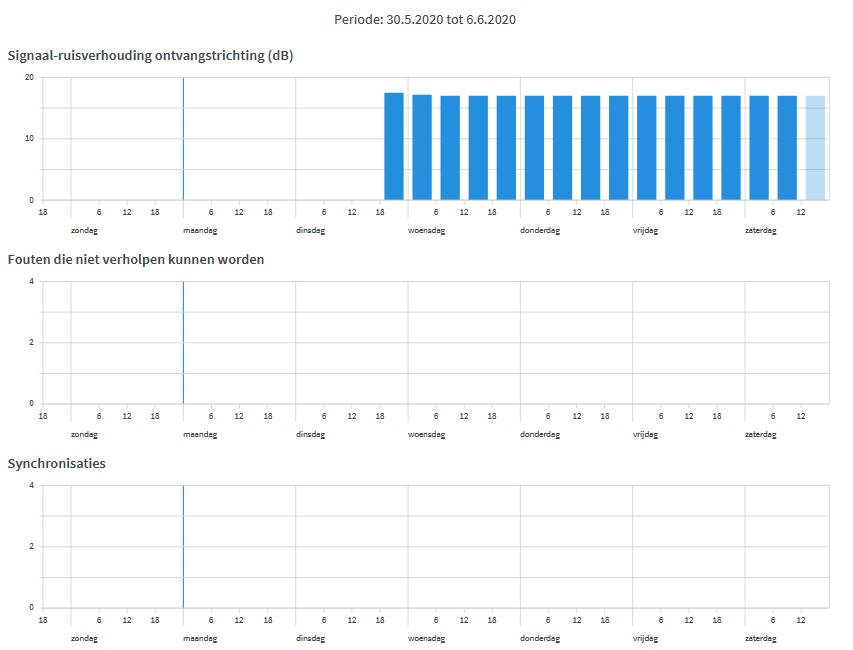
Task: Click the Signaal-ruisverhouding ontvangstrichting (dB) heading
Action: (x=150, y=55)
